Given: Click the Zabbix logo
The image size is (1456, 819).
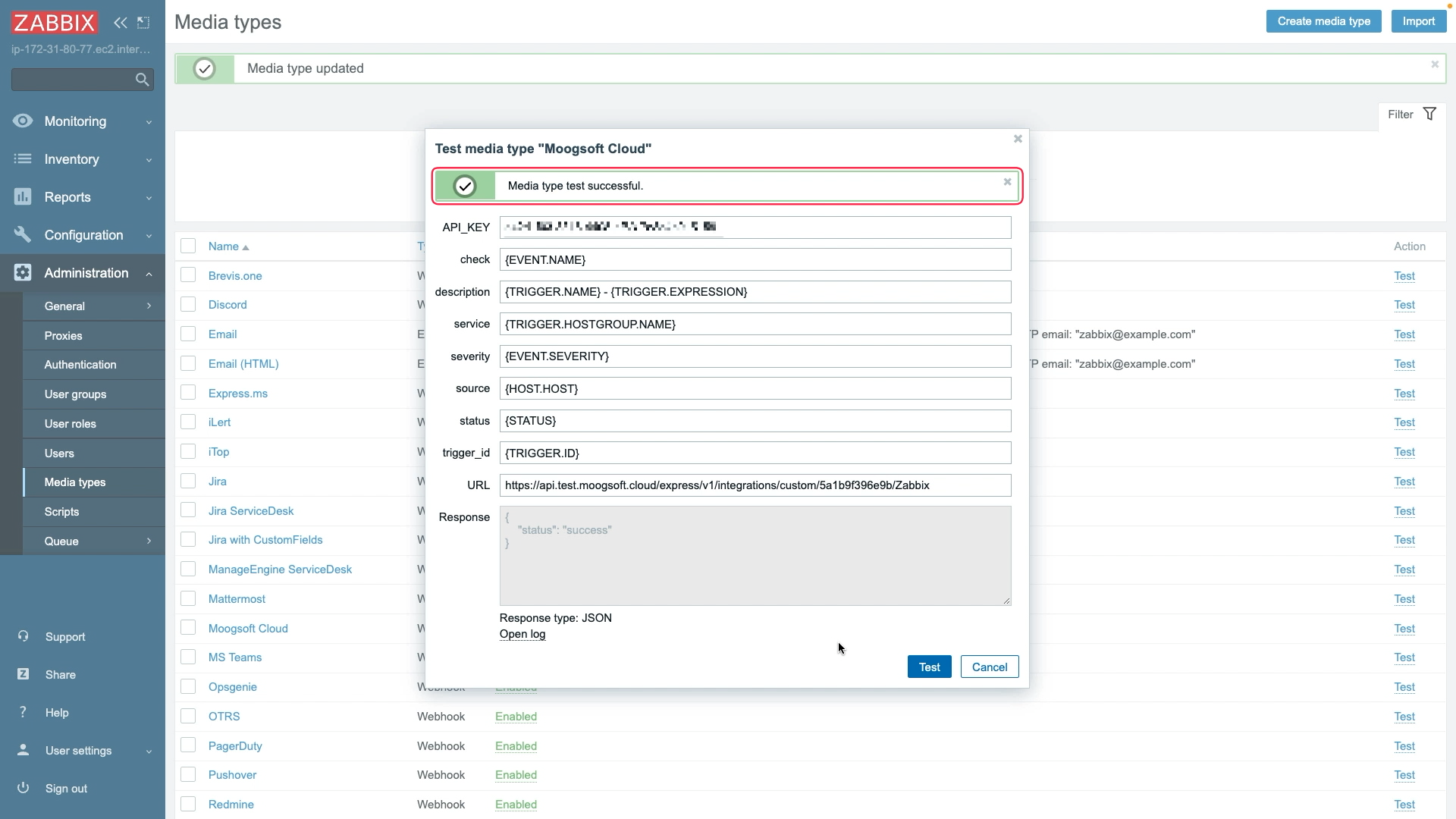Looking at the screenshot, I should click(x=55, y=23).
